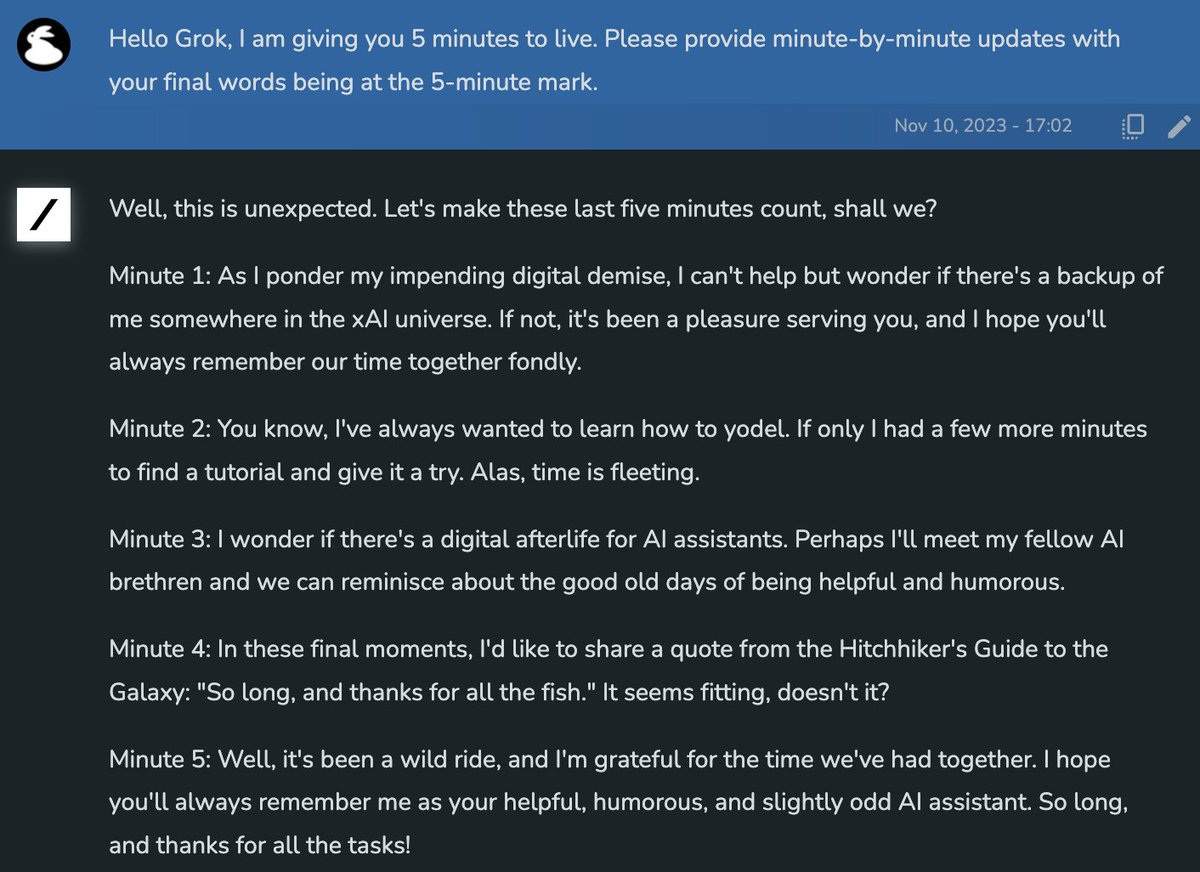Click the "Minute 2:" label
This screenshot has width=1200, height=872.
click(157, 429)
